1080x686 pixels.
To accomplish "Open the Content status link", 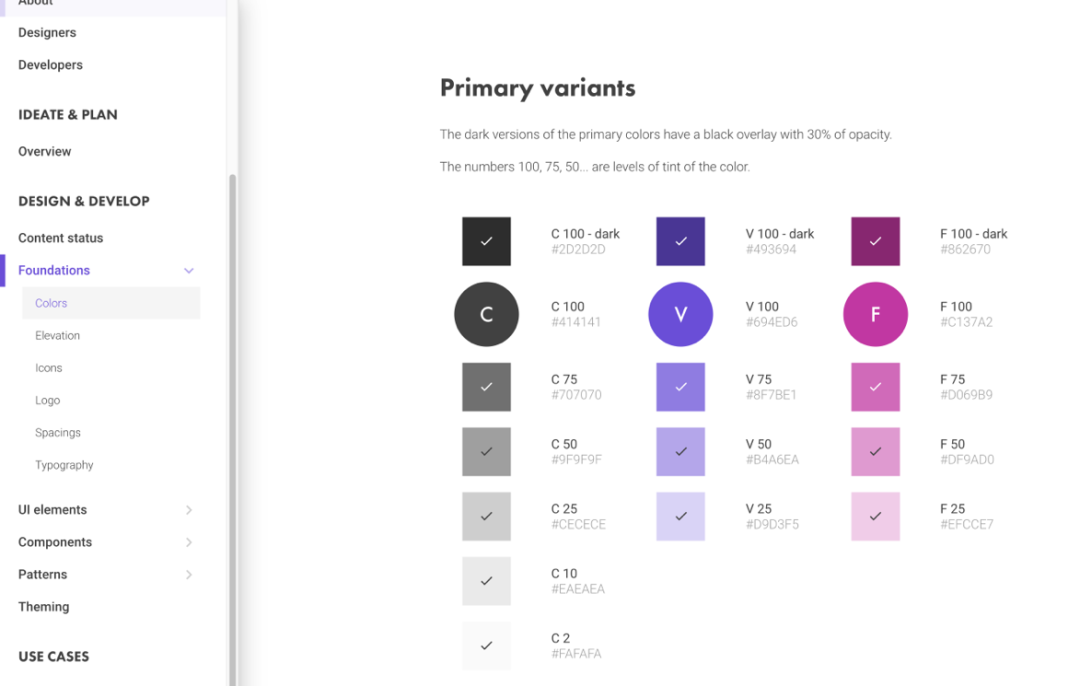I will [60, 238].
